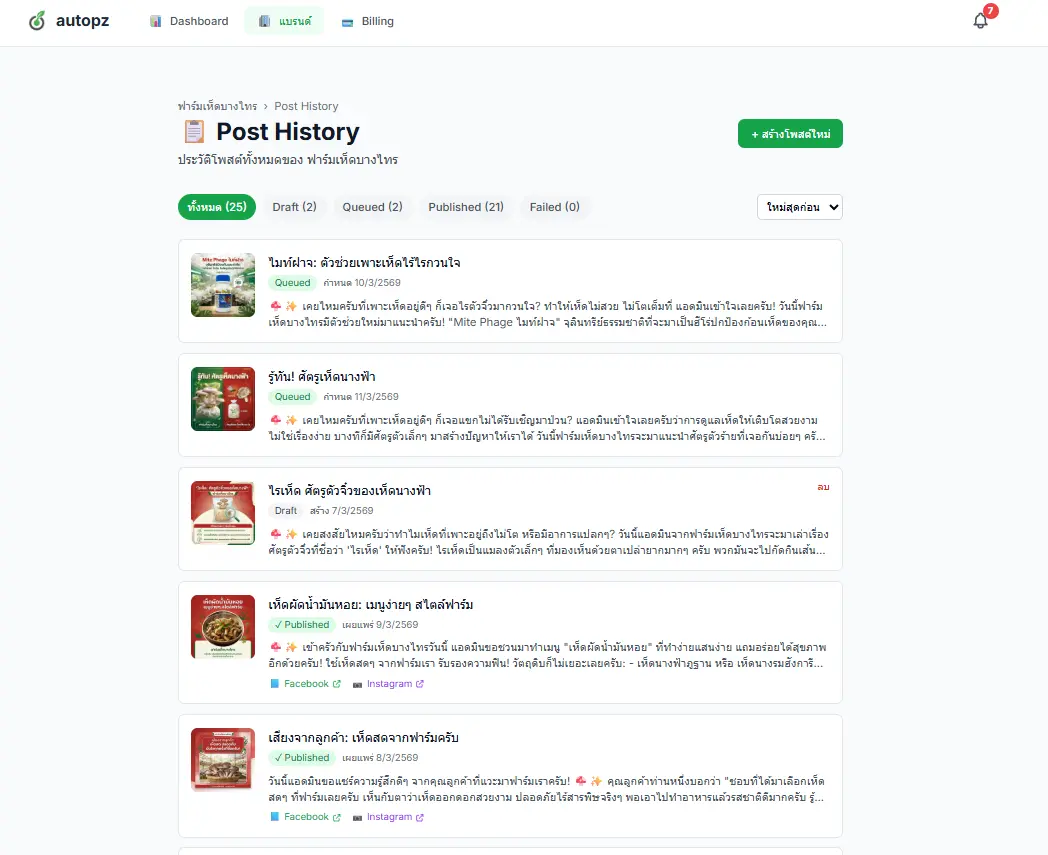
Task: Filter by Published (21) tab
Action: pos(466,207)
